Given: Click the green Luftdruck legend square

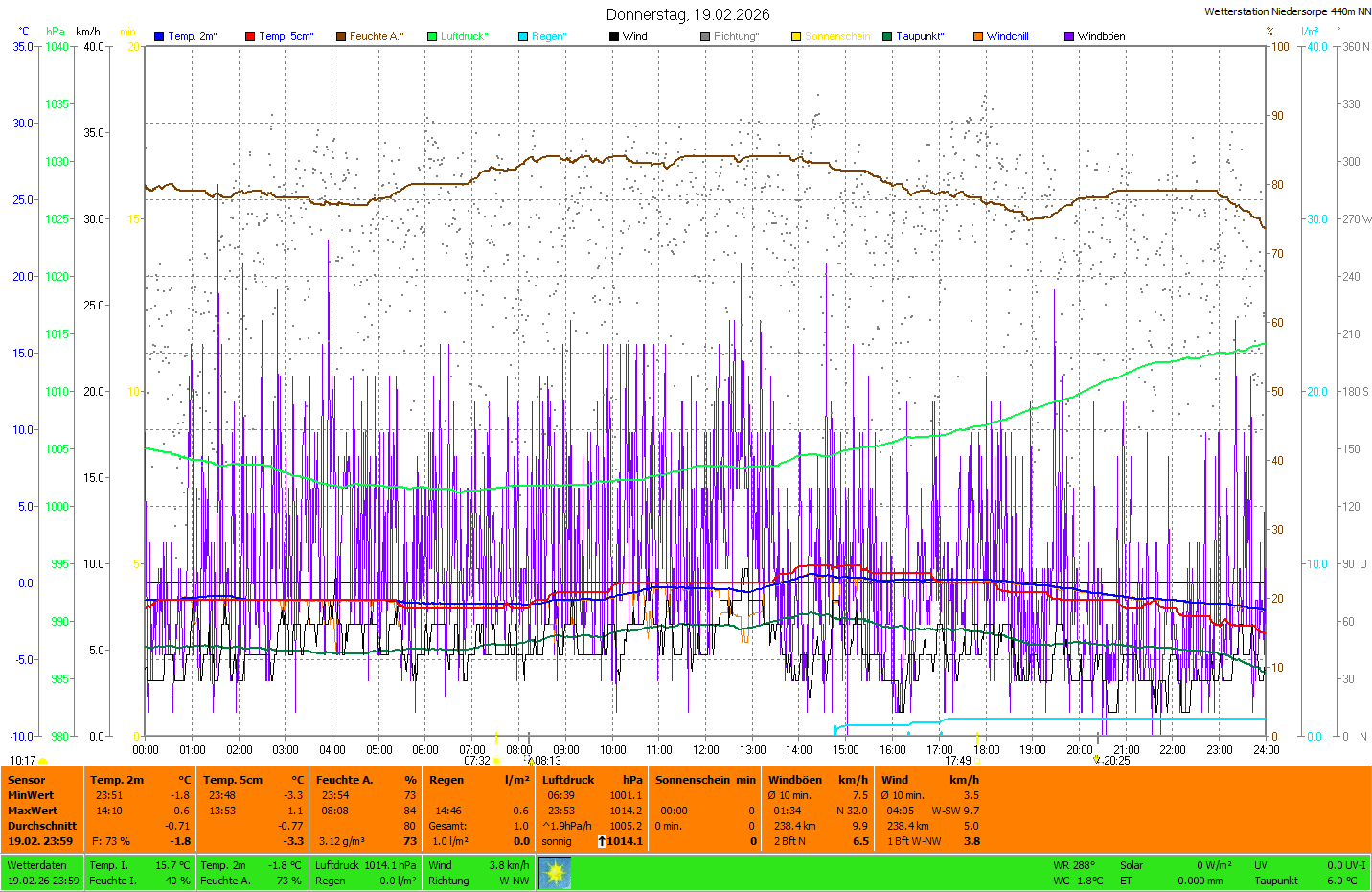Looking at the screenshot, I should click(x=432, y=36).
